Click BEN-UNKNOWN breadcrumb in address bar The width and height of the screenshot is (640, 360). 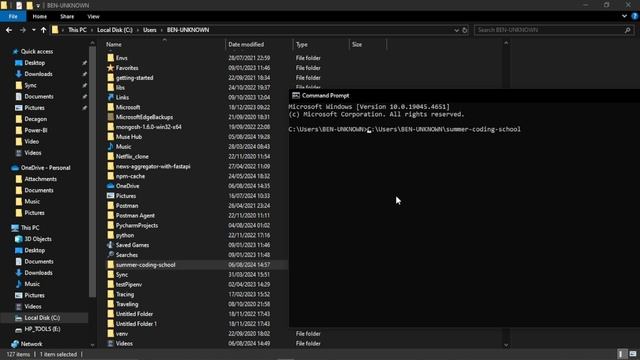(x=188, y=30)
